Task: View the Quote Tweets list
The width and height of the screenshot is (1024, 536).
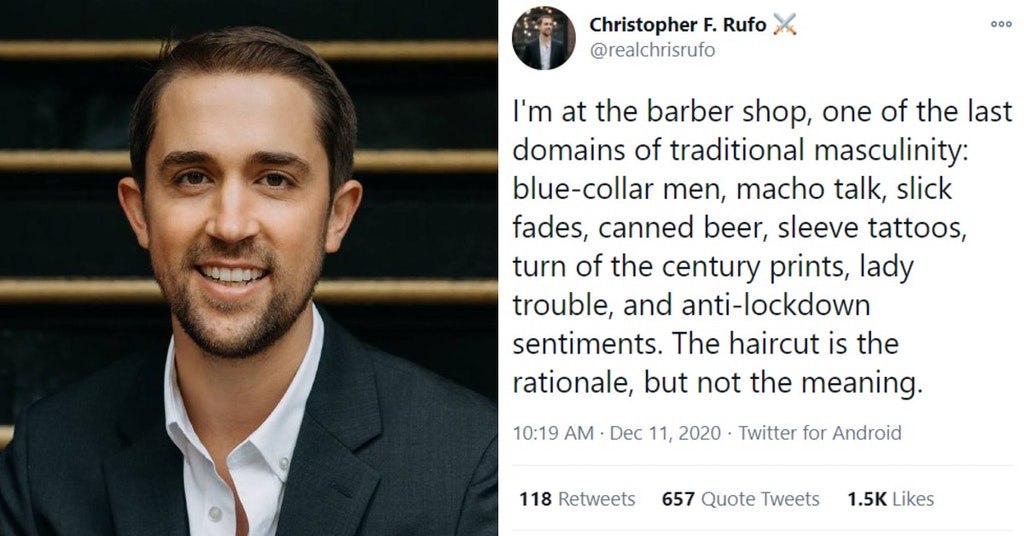Action: point(760,498)
